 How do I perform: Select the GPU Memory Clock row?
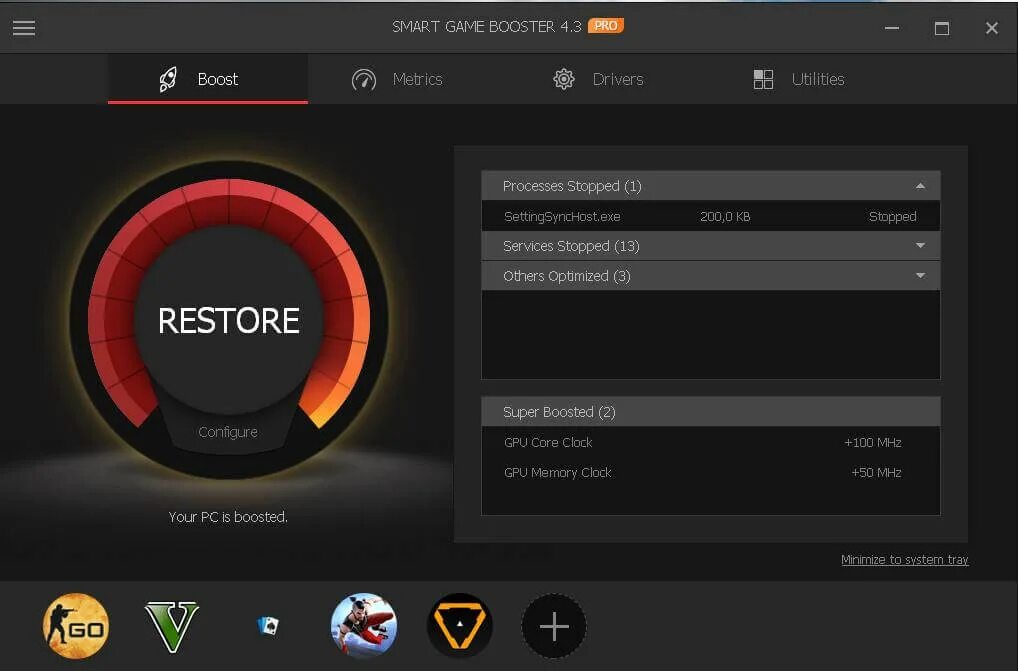[x=711, y=472]
